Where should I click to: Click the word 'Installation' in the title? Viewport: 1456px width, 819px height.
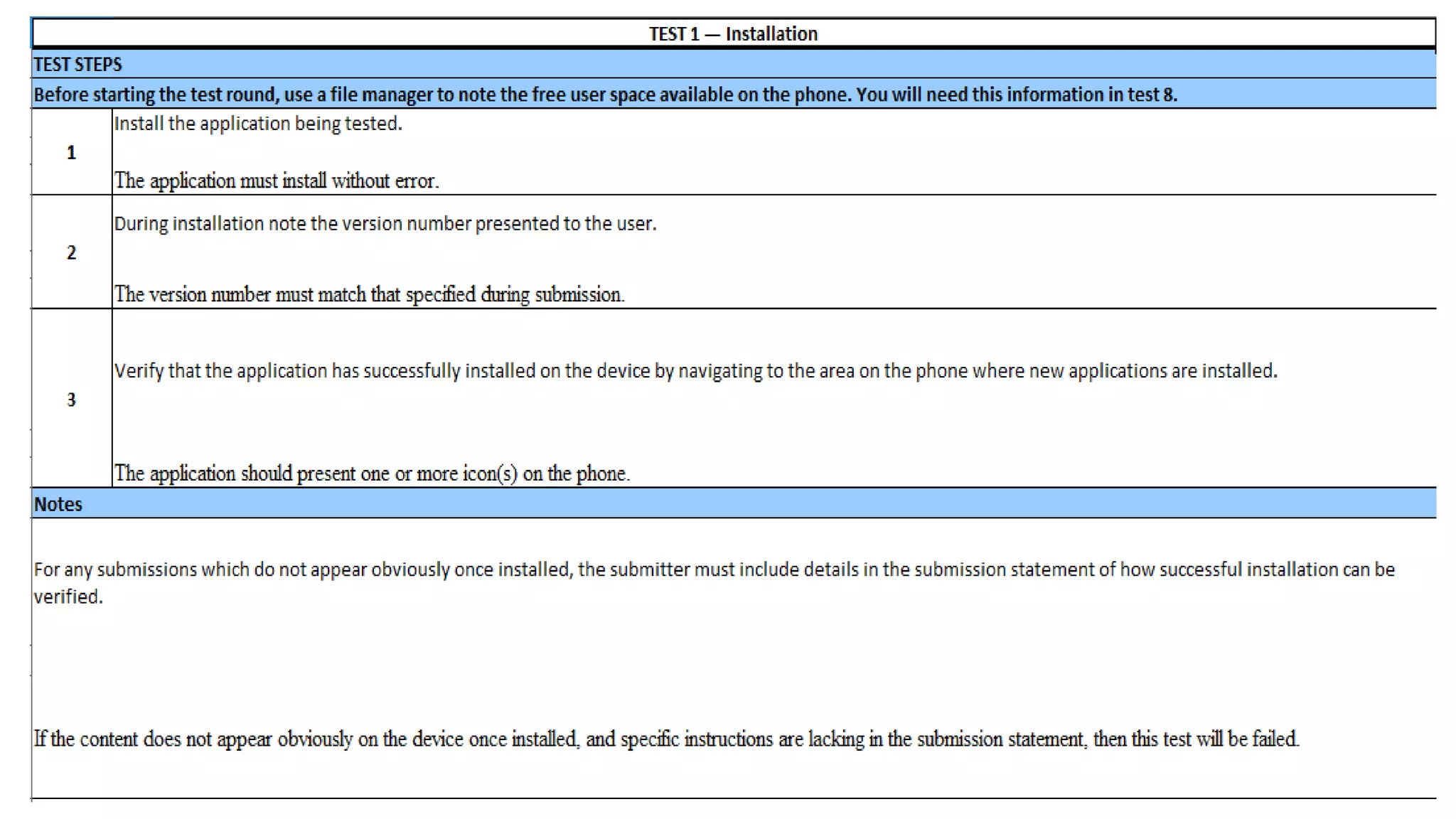tap(771, 33)
